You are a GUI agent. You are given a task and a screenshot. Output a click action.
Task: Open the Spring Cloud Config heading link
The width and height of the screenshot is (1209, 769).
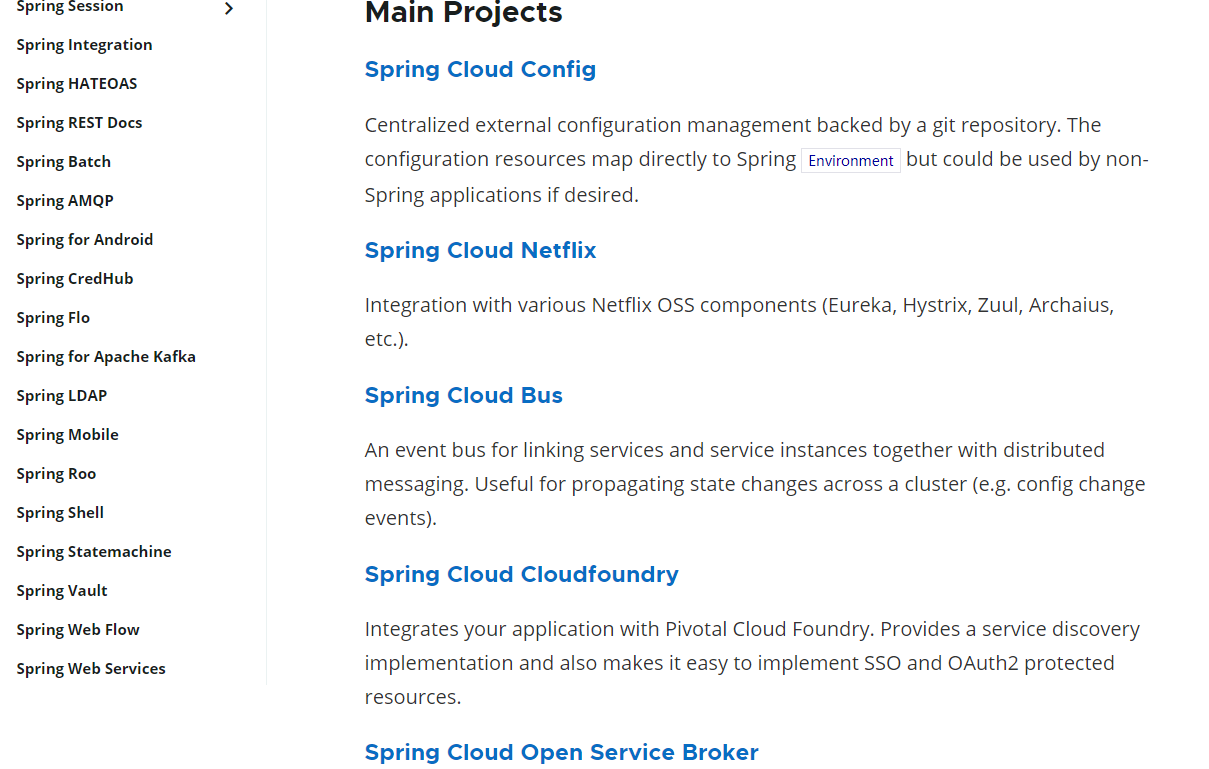(480, 70)
